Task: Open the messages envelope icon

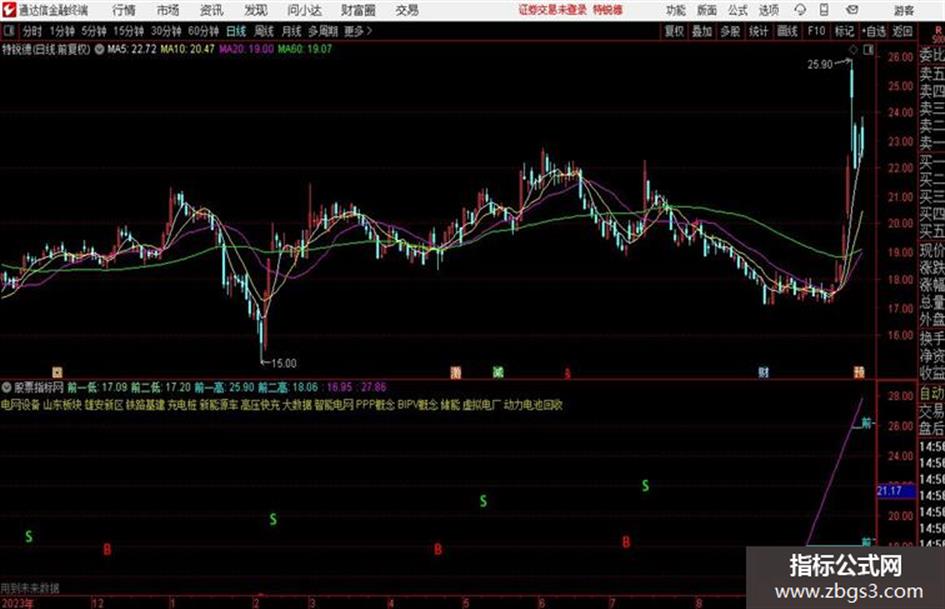Action: [852, 10]
